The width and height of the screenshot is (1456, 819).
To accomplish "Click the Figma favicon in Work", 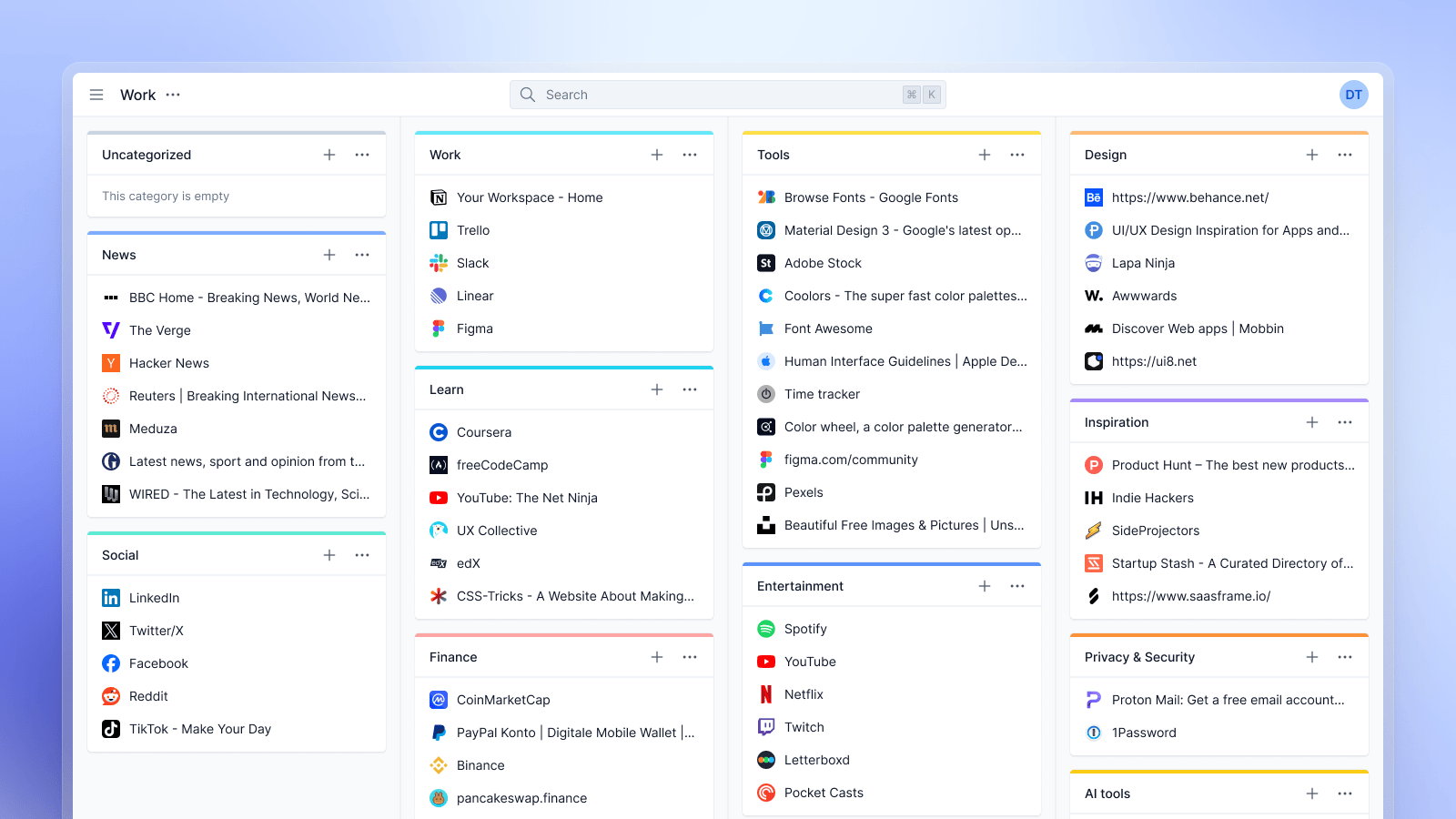I will tap(439, 329).
